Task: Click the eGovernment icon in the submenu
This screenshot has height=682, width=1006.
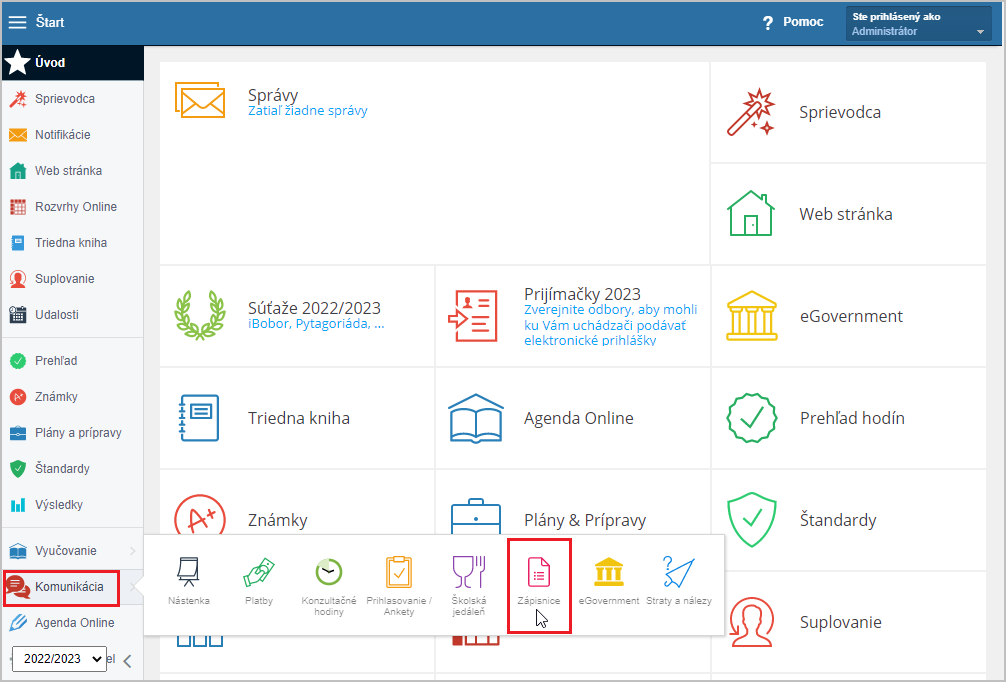Action: (x=609, y=573)
